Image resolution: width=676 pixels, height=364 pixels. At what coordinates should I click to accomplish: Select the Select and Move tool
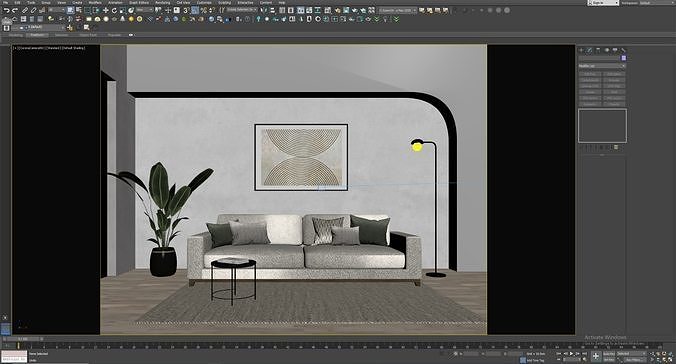click(106, 10)
